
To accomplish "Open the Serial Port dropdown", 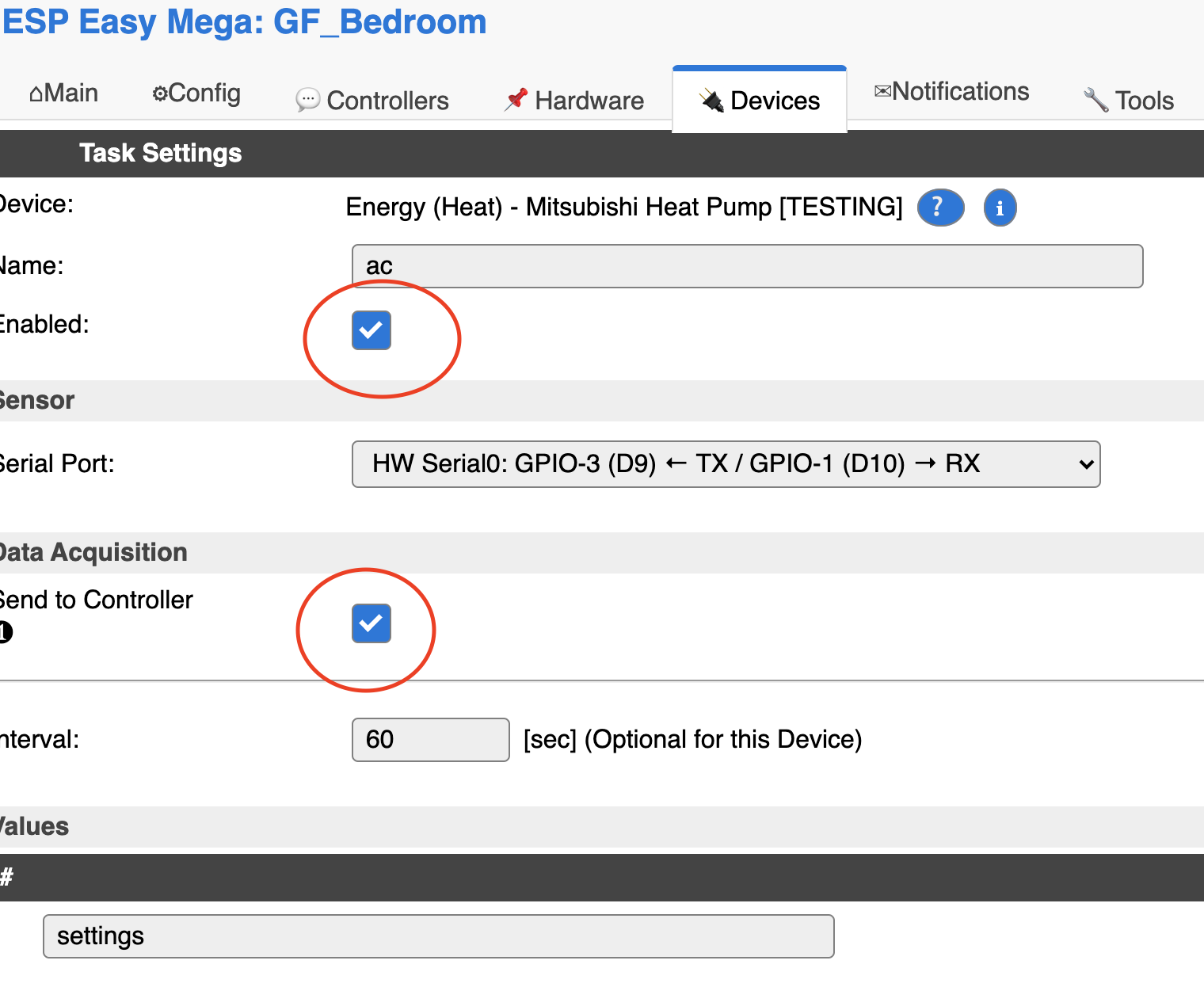I will pyautogui.click(x=726, y=464).
